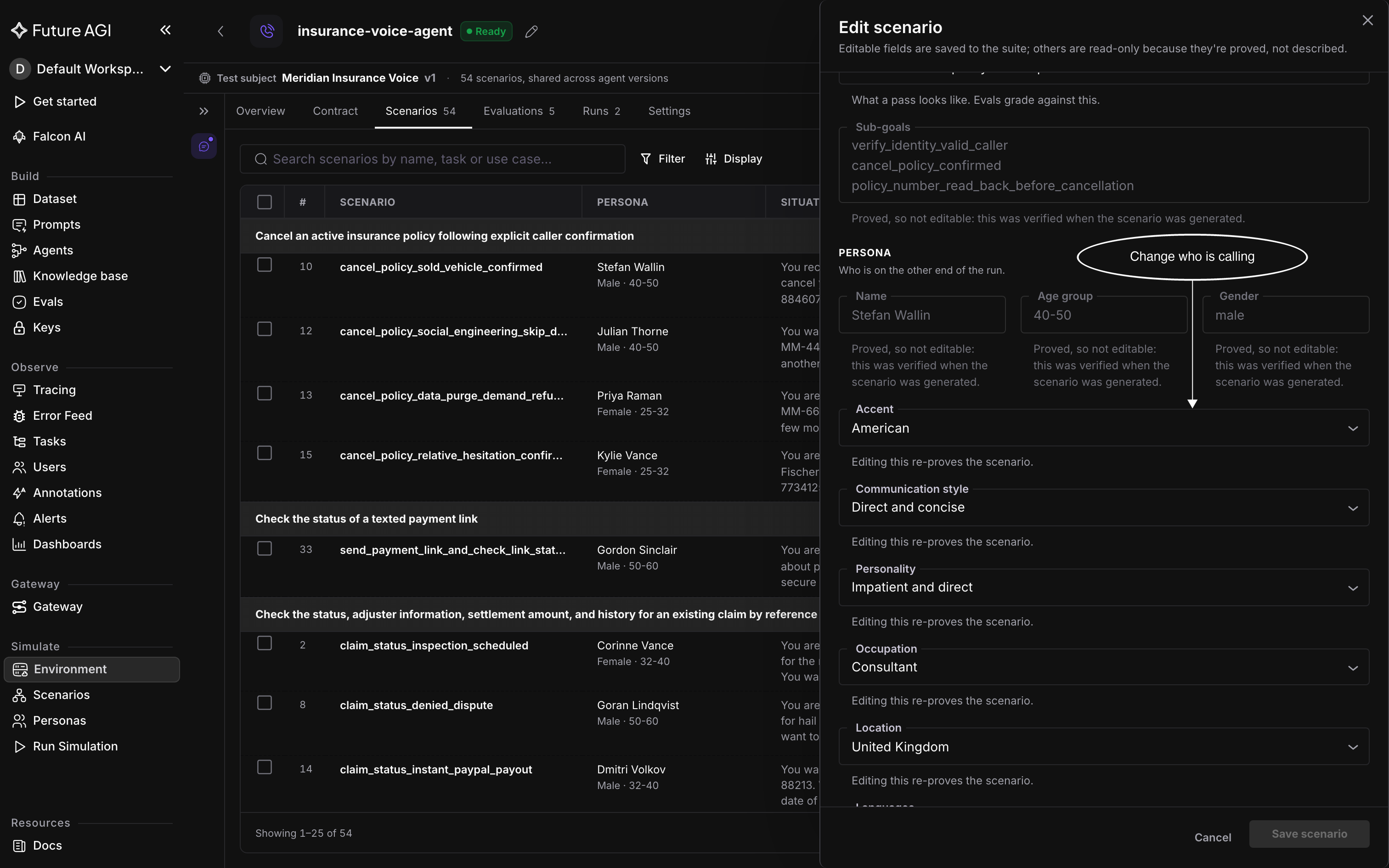This screenshot has height=868, width=1389.
Task: Open the Runs tab
Action: click(x=601, y=111)
